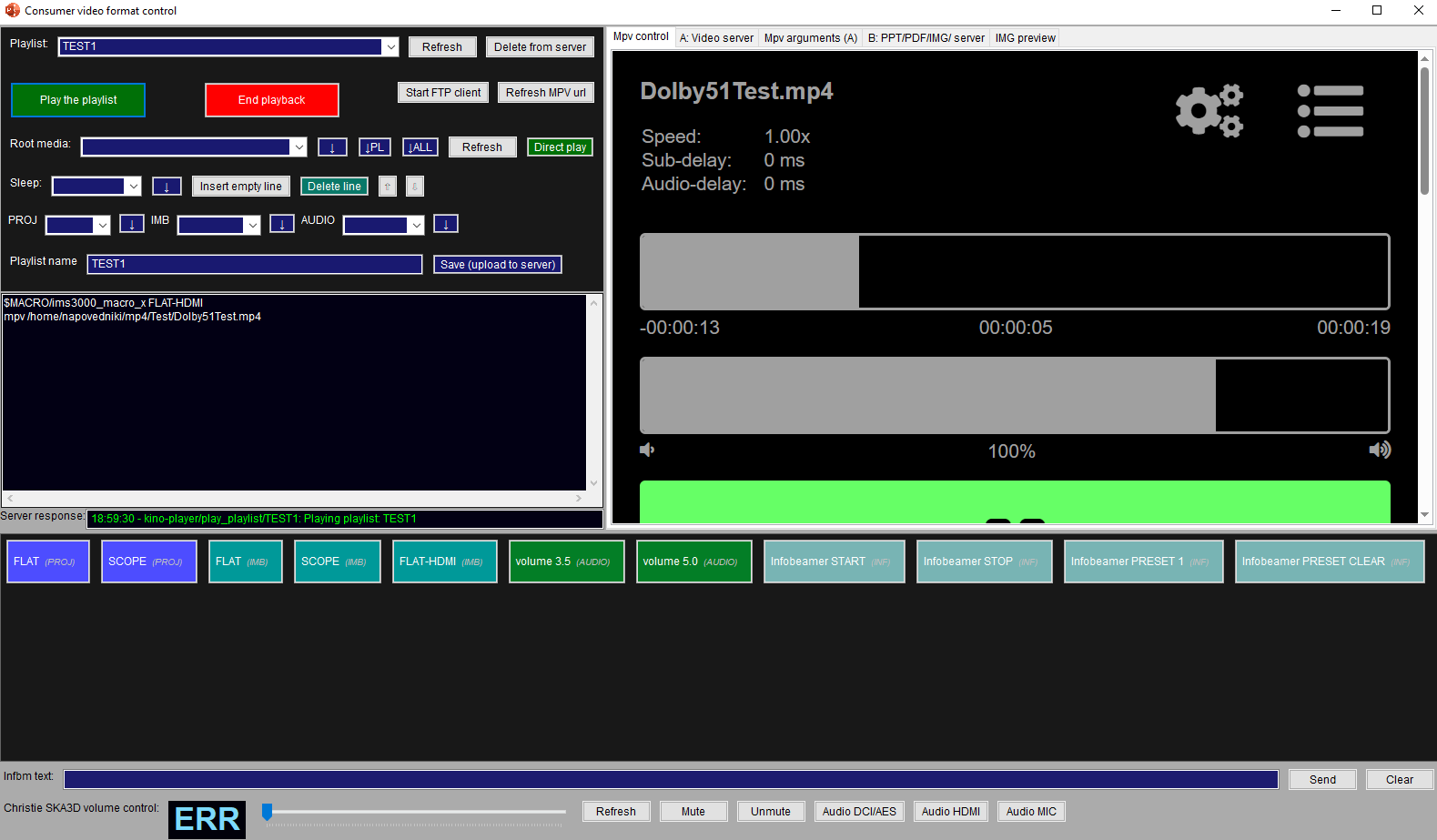
Task: Click the move line down arrow
Action: click(415, 187)
